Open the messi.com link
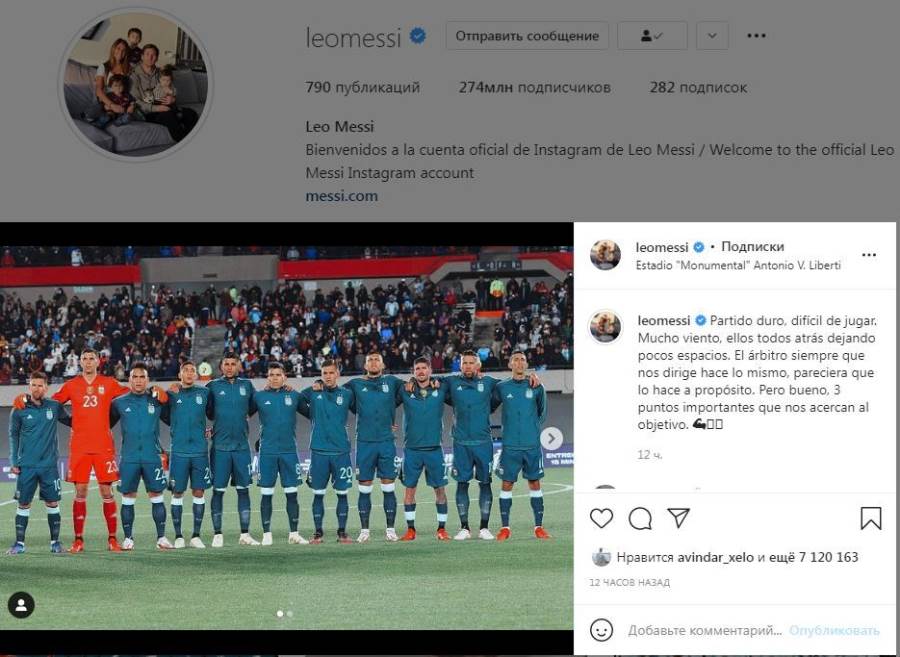 341,196
